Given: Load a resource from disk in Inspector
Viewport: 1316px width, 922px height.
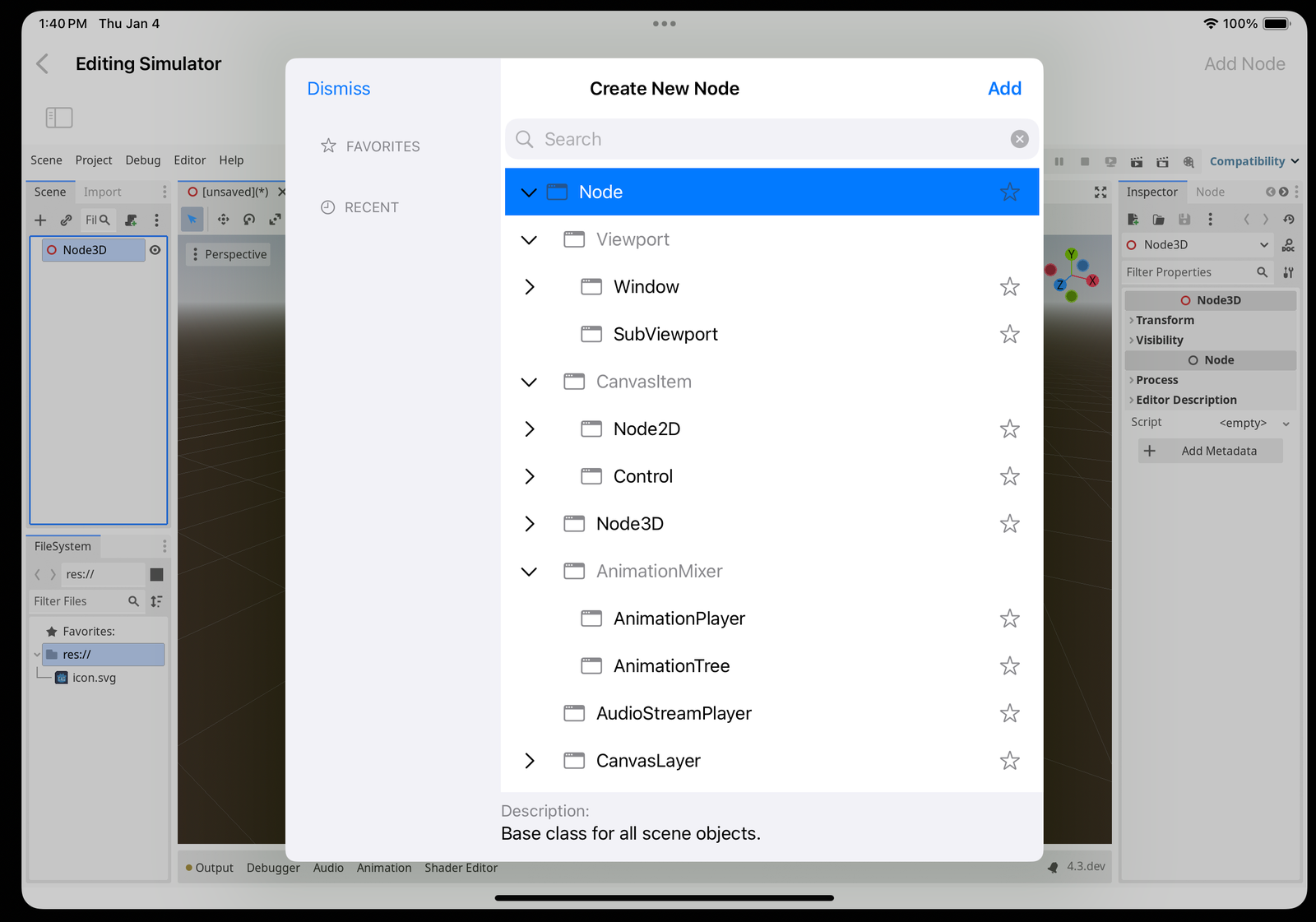Looking at the screenshot, I should point(1158,220).
